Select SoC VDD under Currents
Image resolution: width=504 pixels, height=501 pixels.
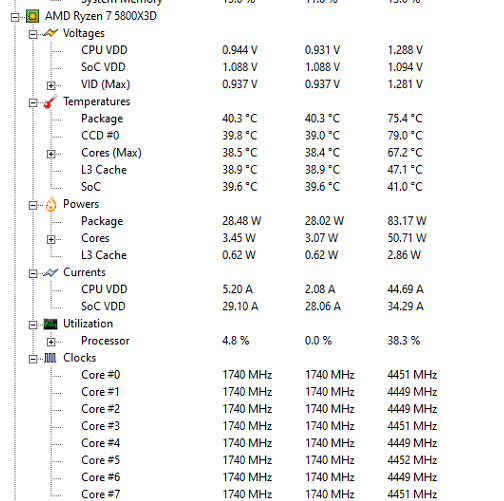[103, 306]
